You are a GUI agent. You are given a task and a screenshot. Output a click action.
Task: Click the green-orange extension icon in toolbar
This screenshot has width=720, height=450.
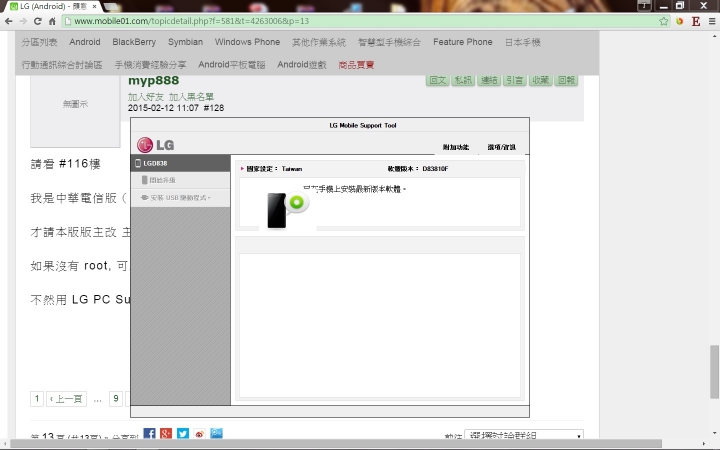tap(680, 21)
